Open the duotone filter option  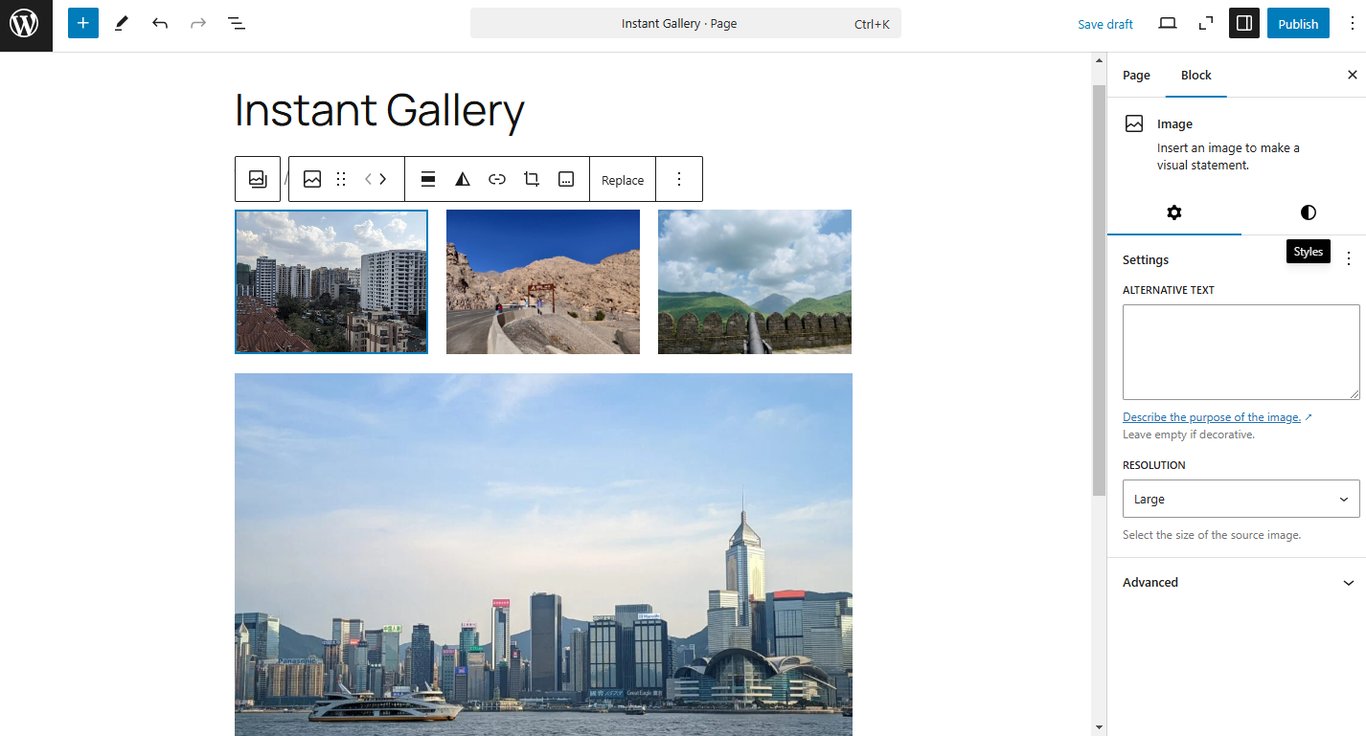point(462,179)
